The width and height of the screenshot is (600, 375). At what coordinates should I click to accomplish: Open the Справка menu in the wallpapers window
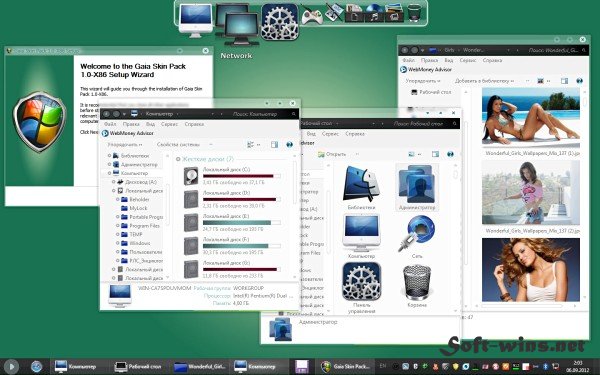coord(492,60)
